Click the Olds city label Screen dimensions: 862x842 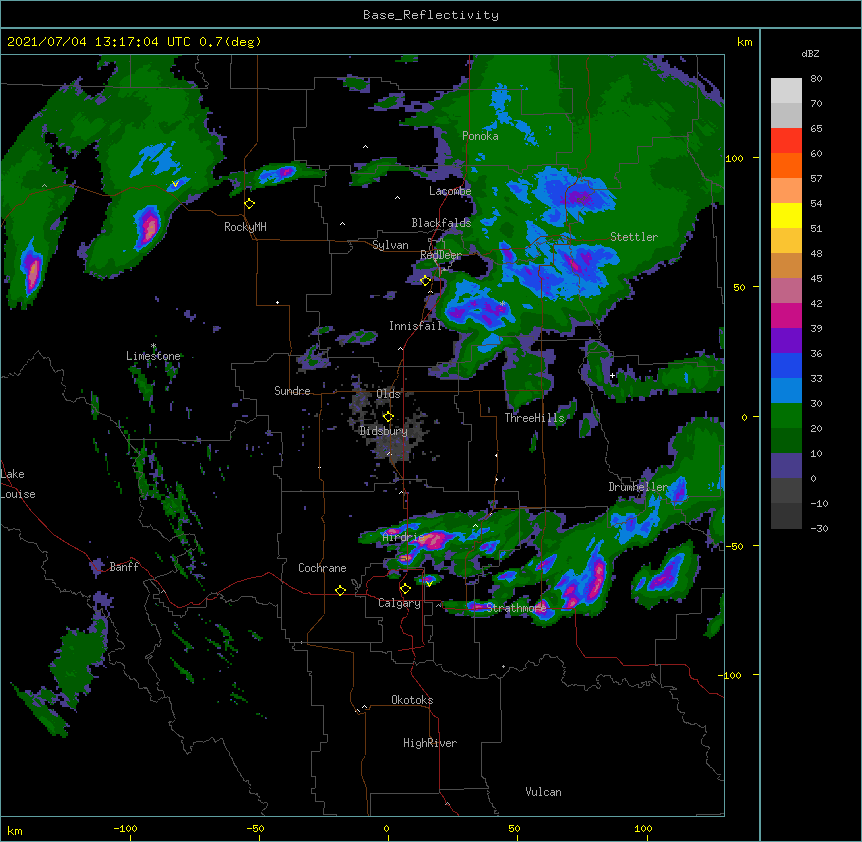388,394
